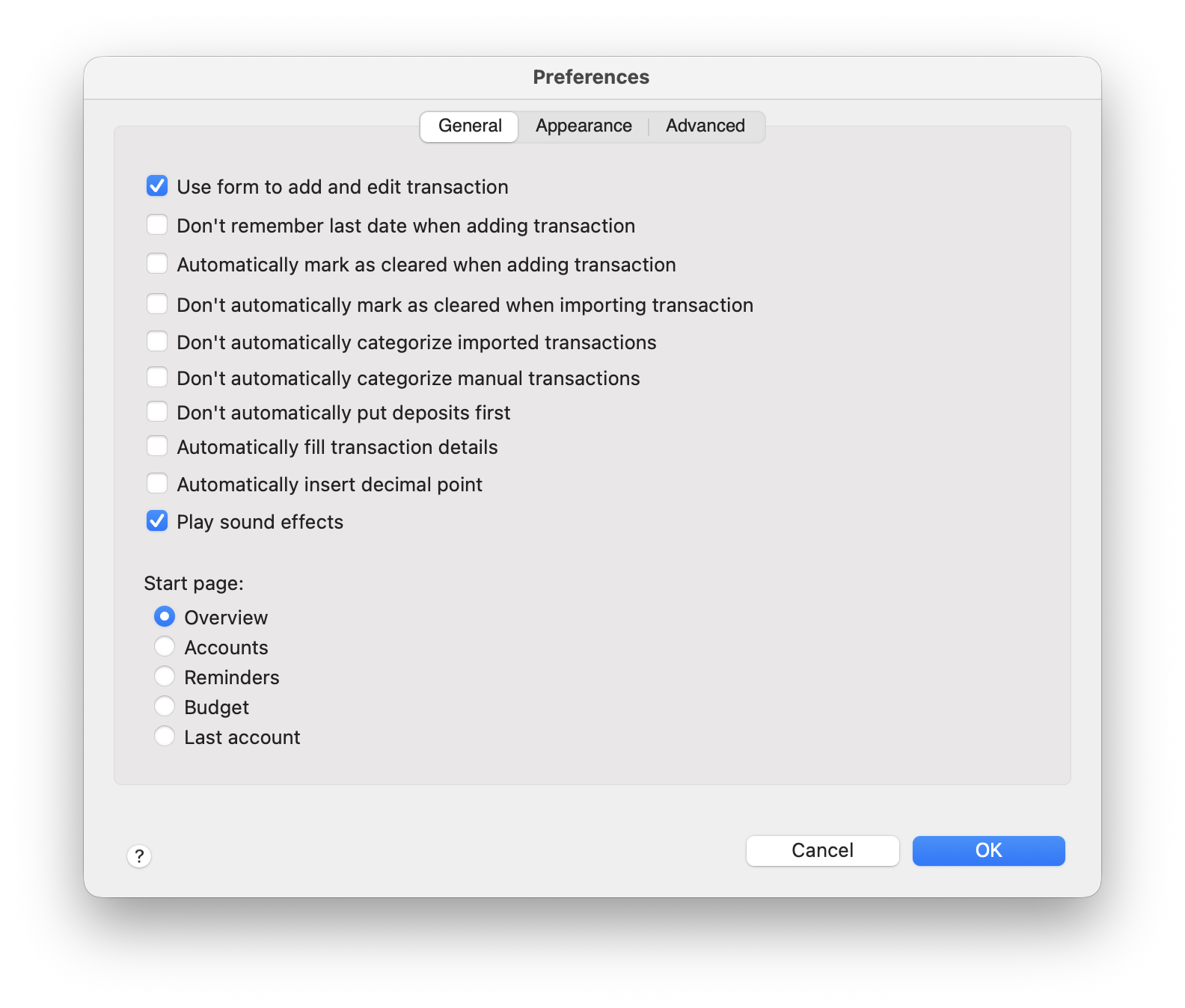The height and width of the screenshot is (1008, 1185).
Task: Open the Advanced preferences tab
Action: [x=704, y=126]
